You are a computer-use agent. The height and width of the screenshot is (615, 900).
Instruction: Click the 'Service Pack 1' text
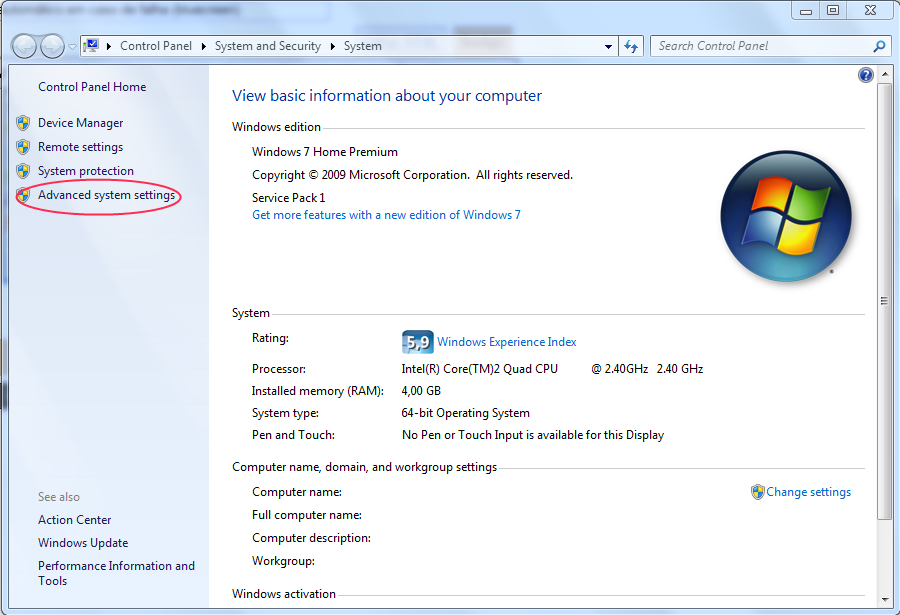pos(289,198)
